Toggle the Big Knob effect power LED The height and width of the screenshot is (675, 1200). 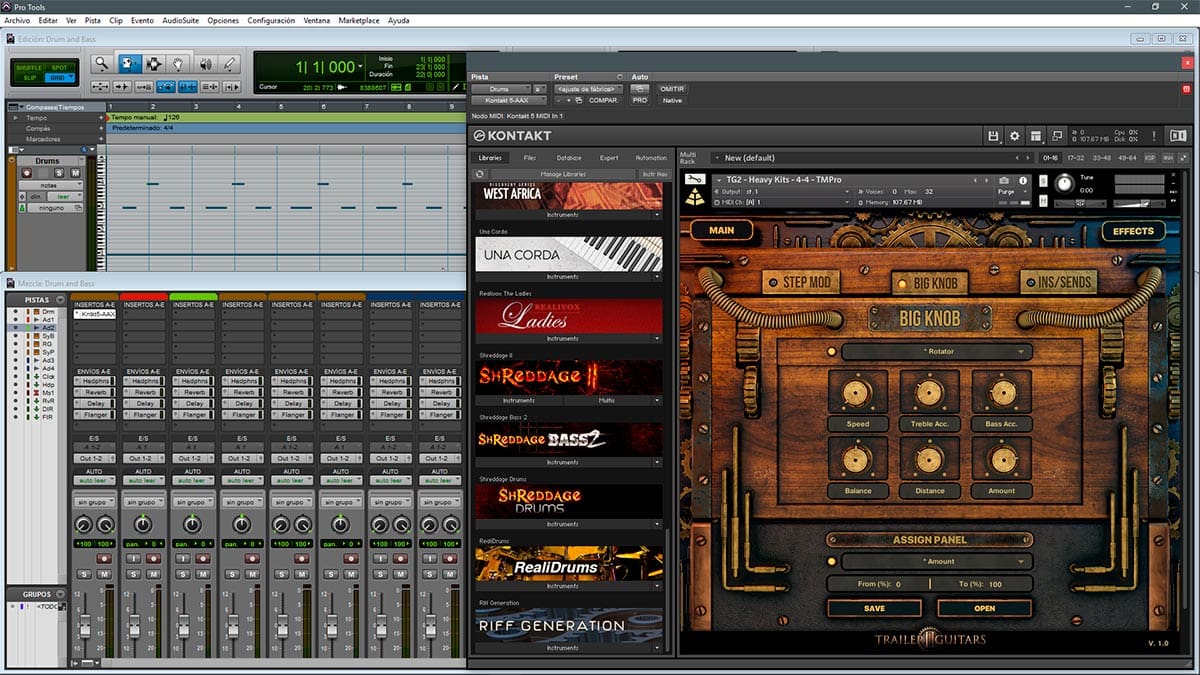click(831, 351)
